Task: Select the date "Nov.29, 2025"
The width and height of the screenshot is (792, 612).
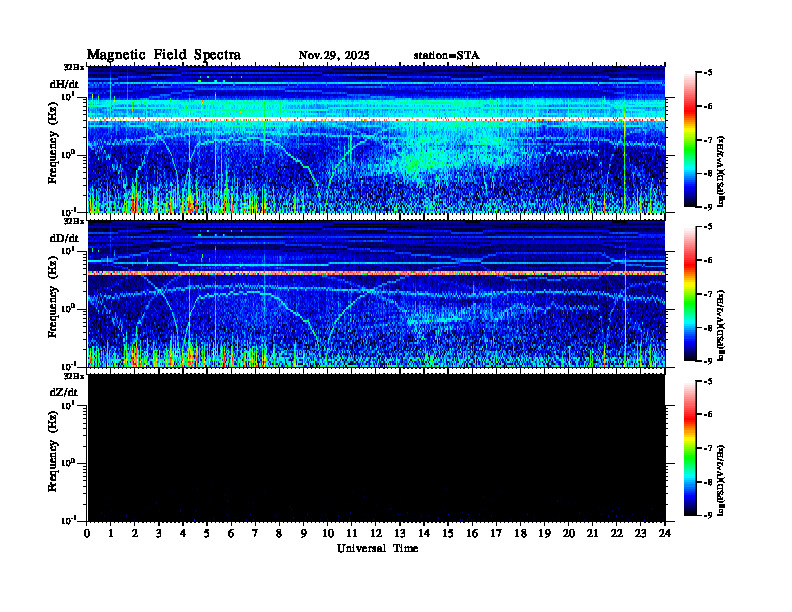Action: click(334, 56)
